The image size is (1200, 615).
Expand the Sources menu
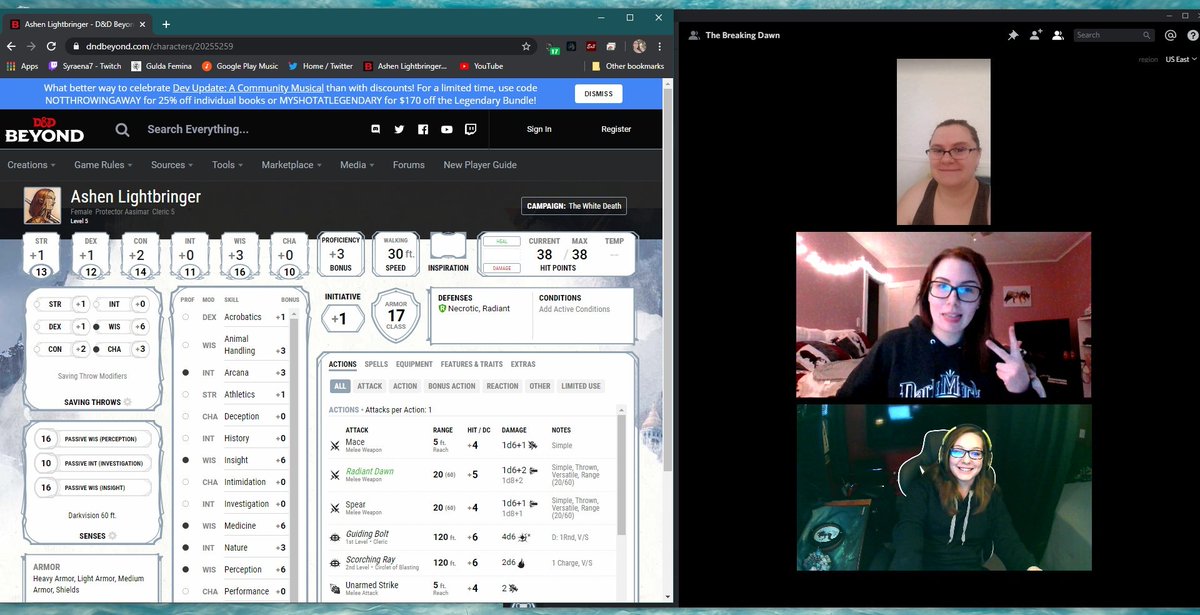(x=172, y=165)
